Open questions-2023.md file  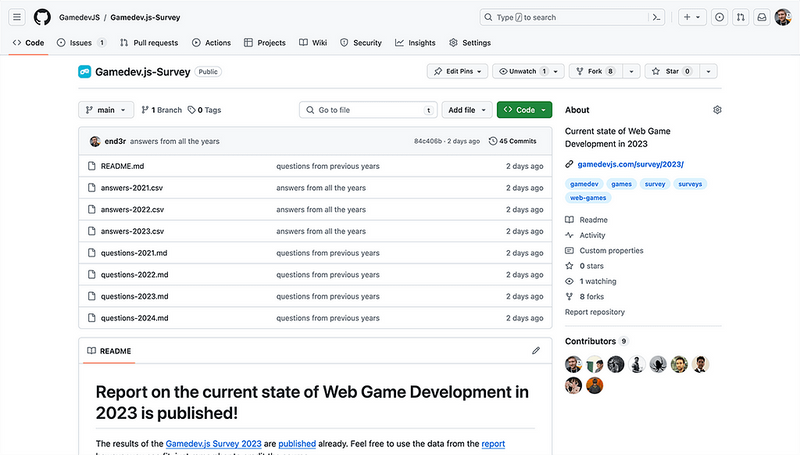[134, 296]
